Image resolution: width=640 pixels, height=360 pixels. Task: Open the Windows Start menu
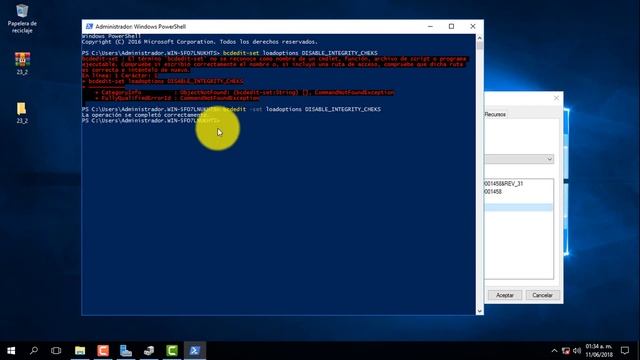[11, 351]
